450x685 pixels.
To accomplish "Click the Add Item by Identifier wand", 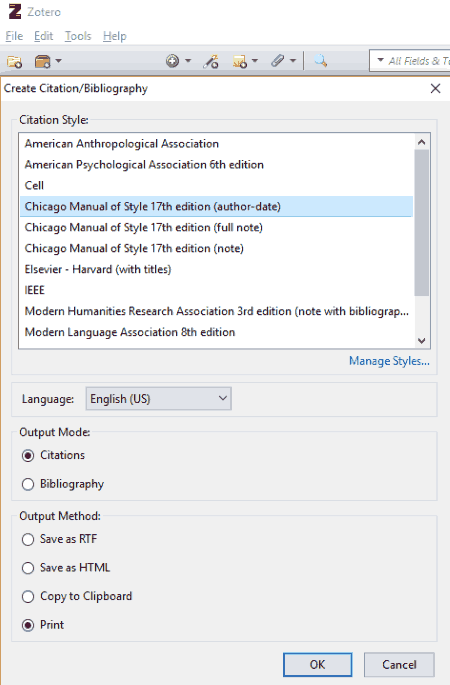I will click(211, 61).
